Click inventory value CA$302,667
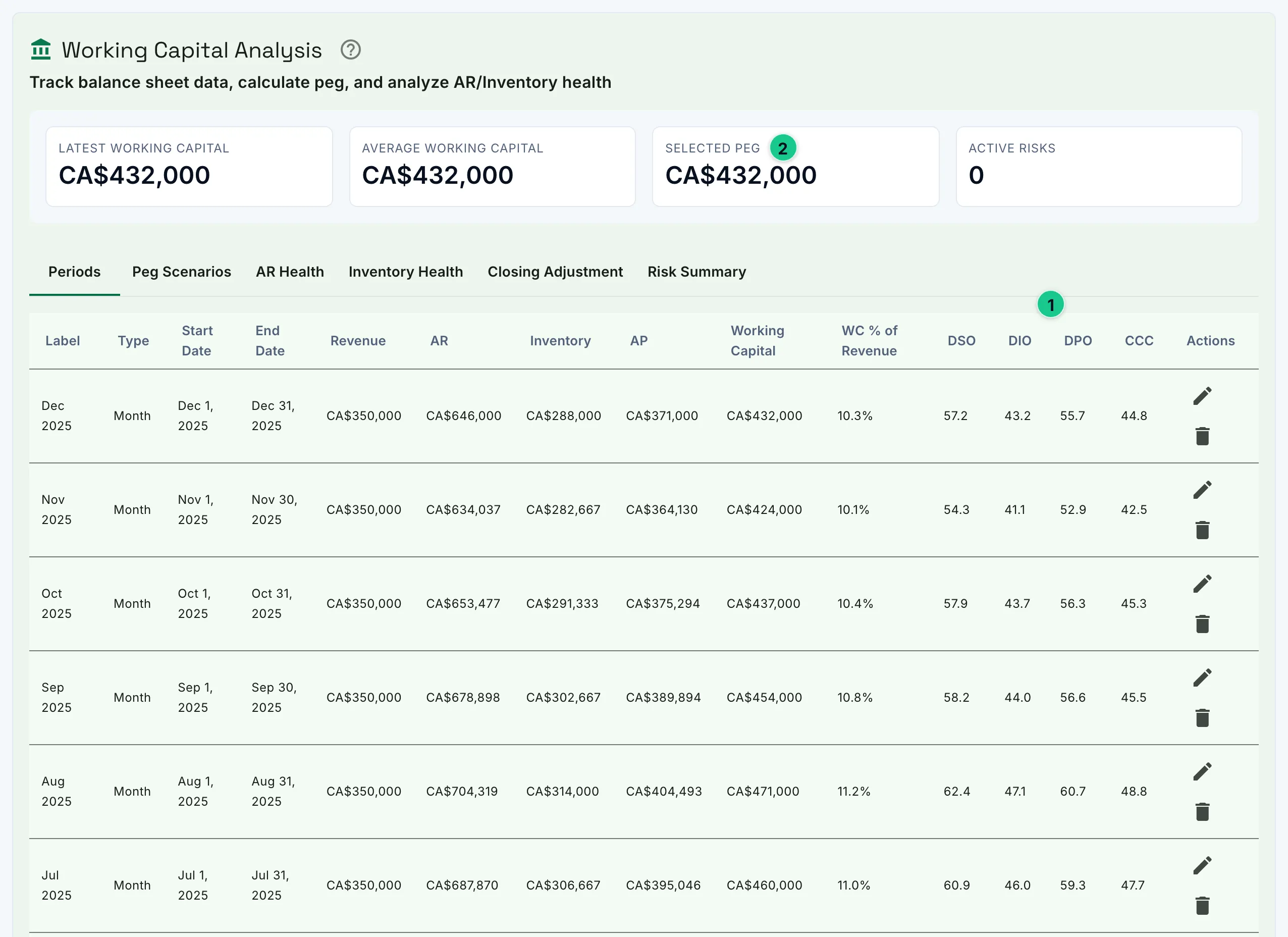 (563, 697)
